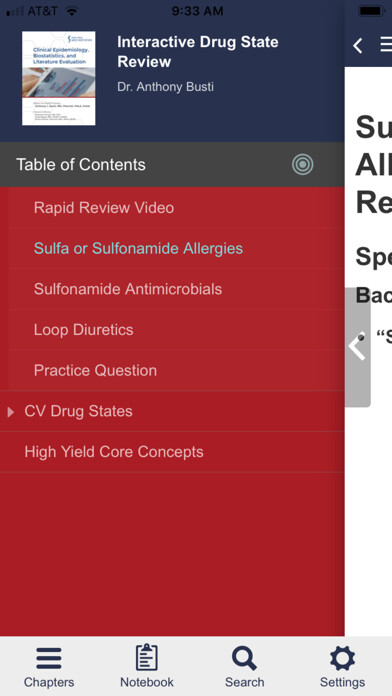Screen dimensions: 392x696
Task: Open the Settings gear icon
Action: pos(342,658)
